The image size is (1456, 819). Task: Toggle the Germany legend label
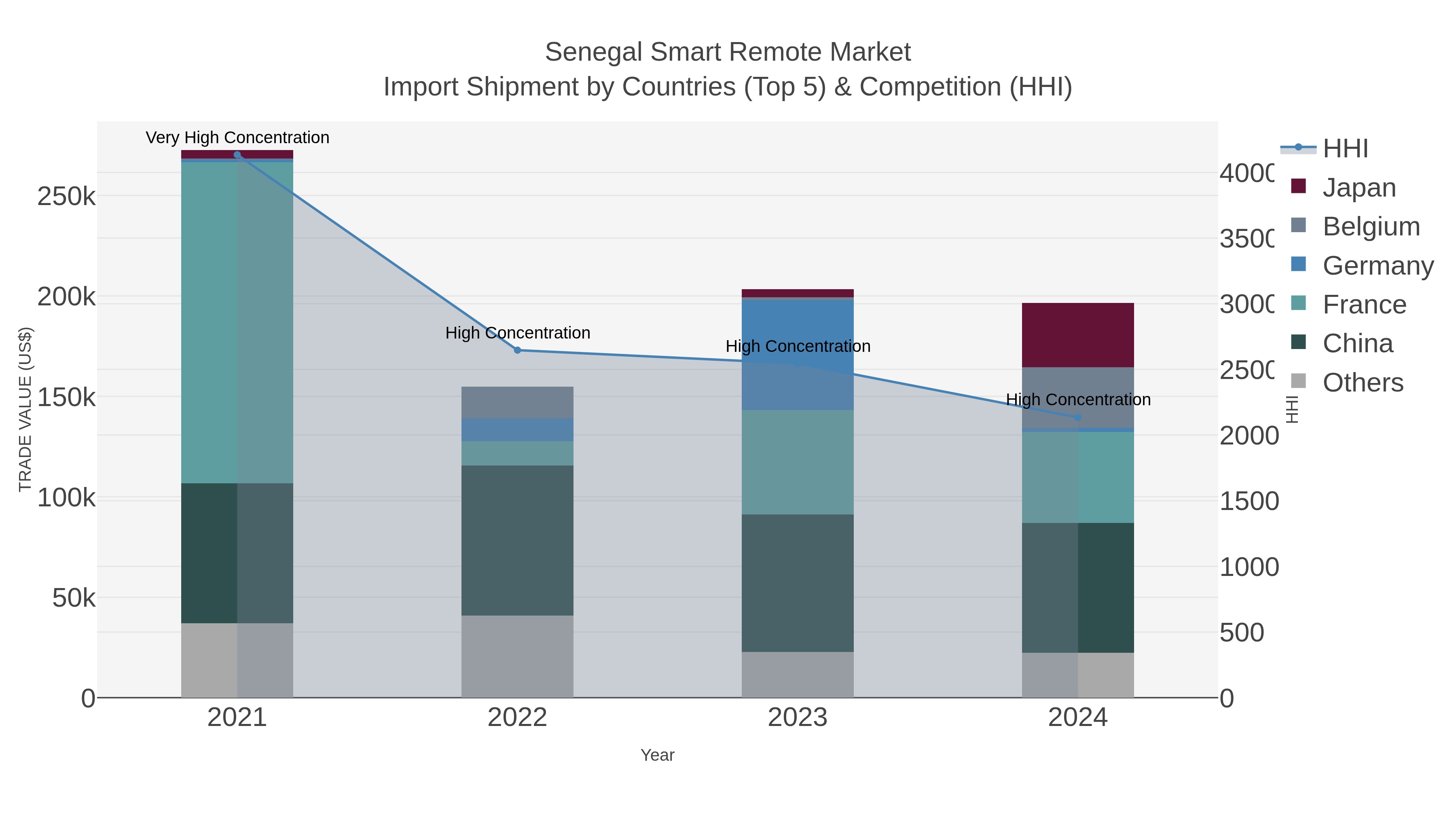point(1379,266)
